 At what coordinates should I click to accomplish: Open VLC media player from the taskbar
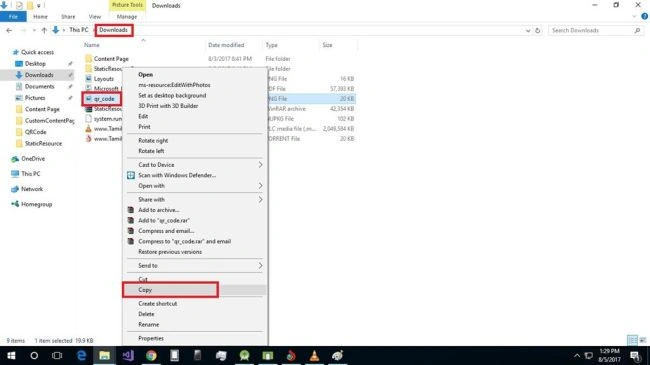(314, 355)
